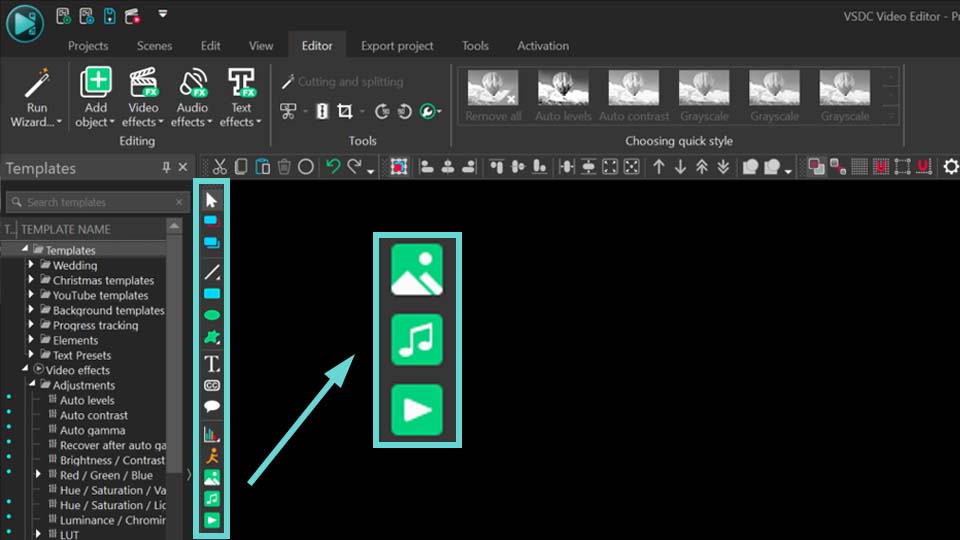Clear the template search box

(179, 202)
